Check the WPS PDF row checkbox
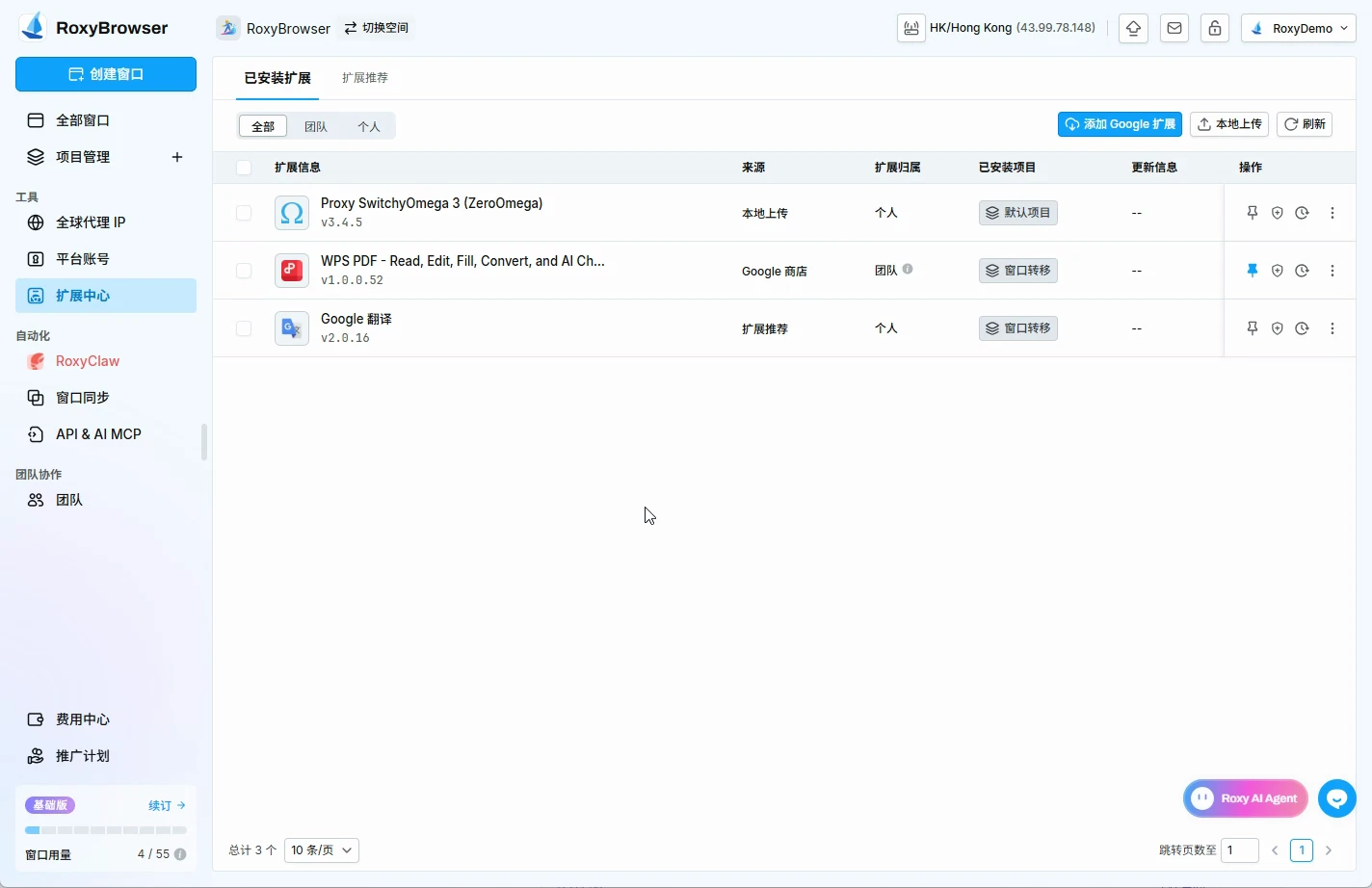 pos(244,271)
